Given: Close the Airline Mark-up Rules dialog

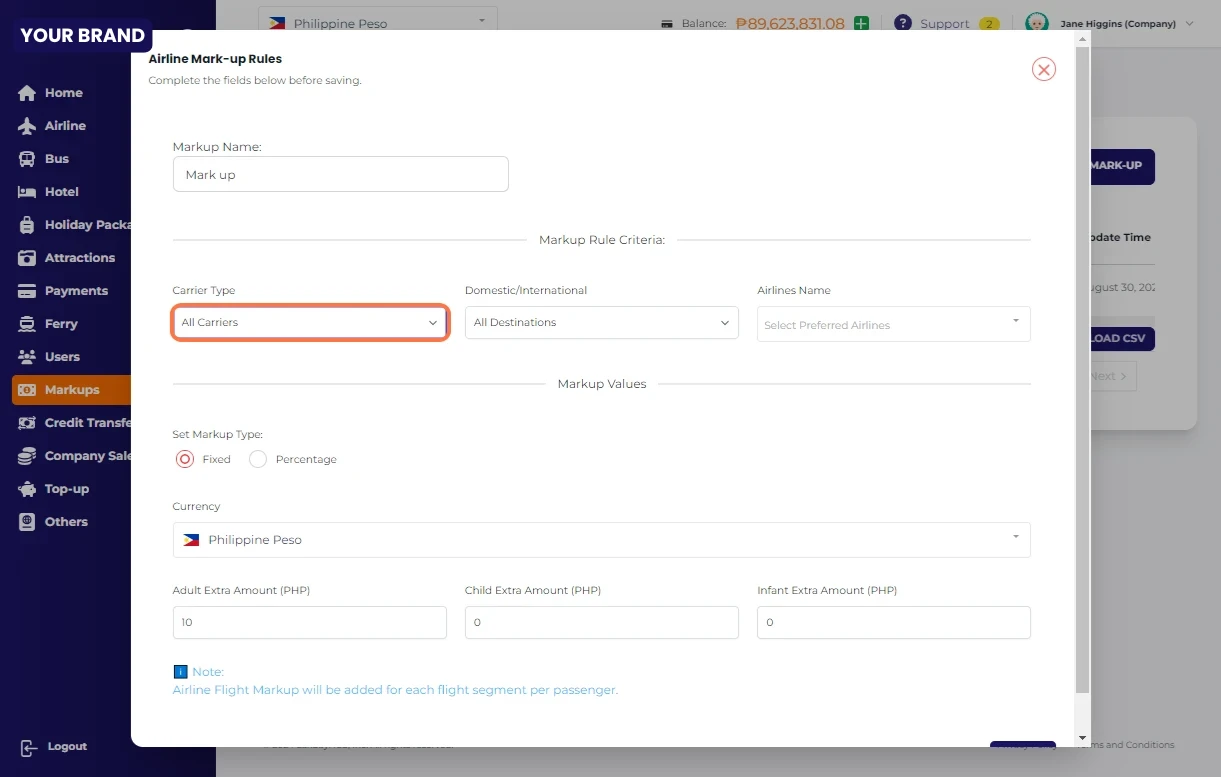Looking at the screenshot, I should coord(1043,69).
